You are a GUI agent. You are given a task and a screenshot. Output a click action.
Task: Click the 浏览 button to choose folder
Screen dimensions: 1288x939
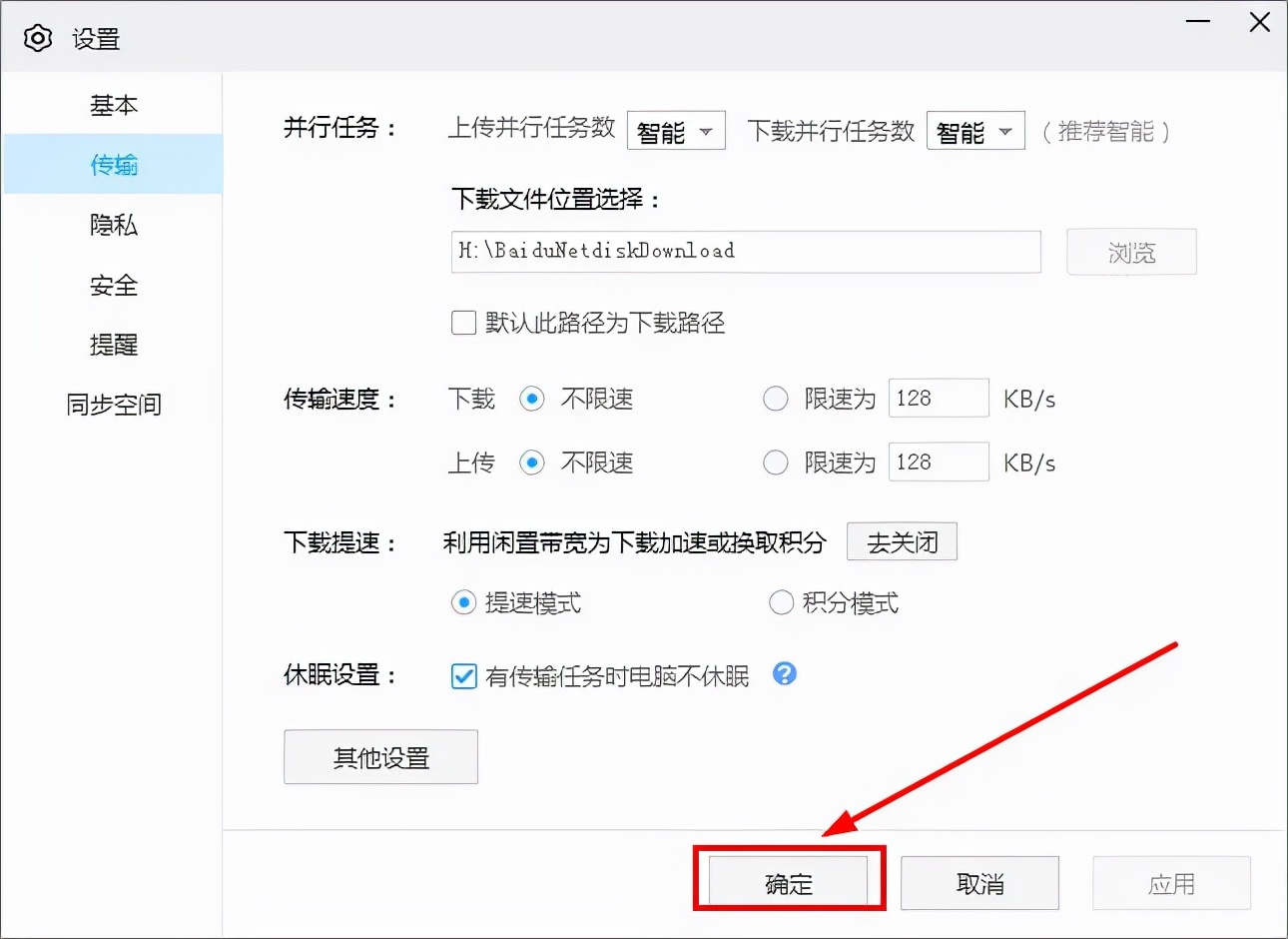1131,252
